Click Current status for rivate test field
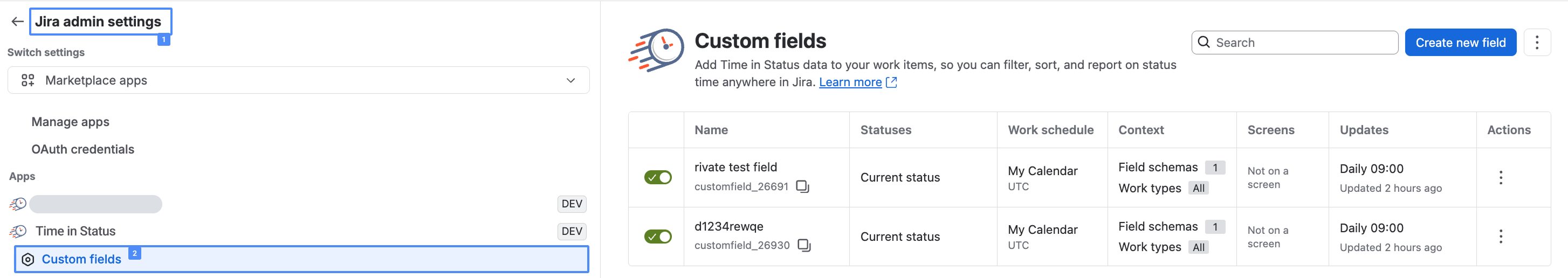 [899, 178]
